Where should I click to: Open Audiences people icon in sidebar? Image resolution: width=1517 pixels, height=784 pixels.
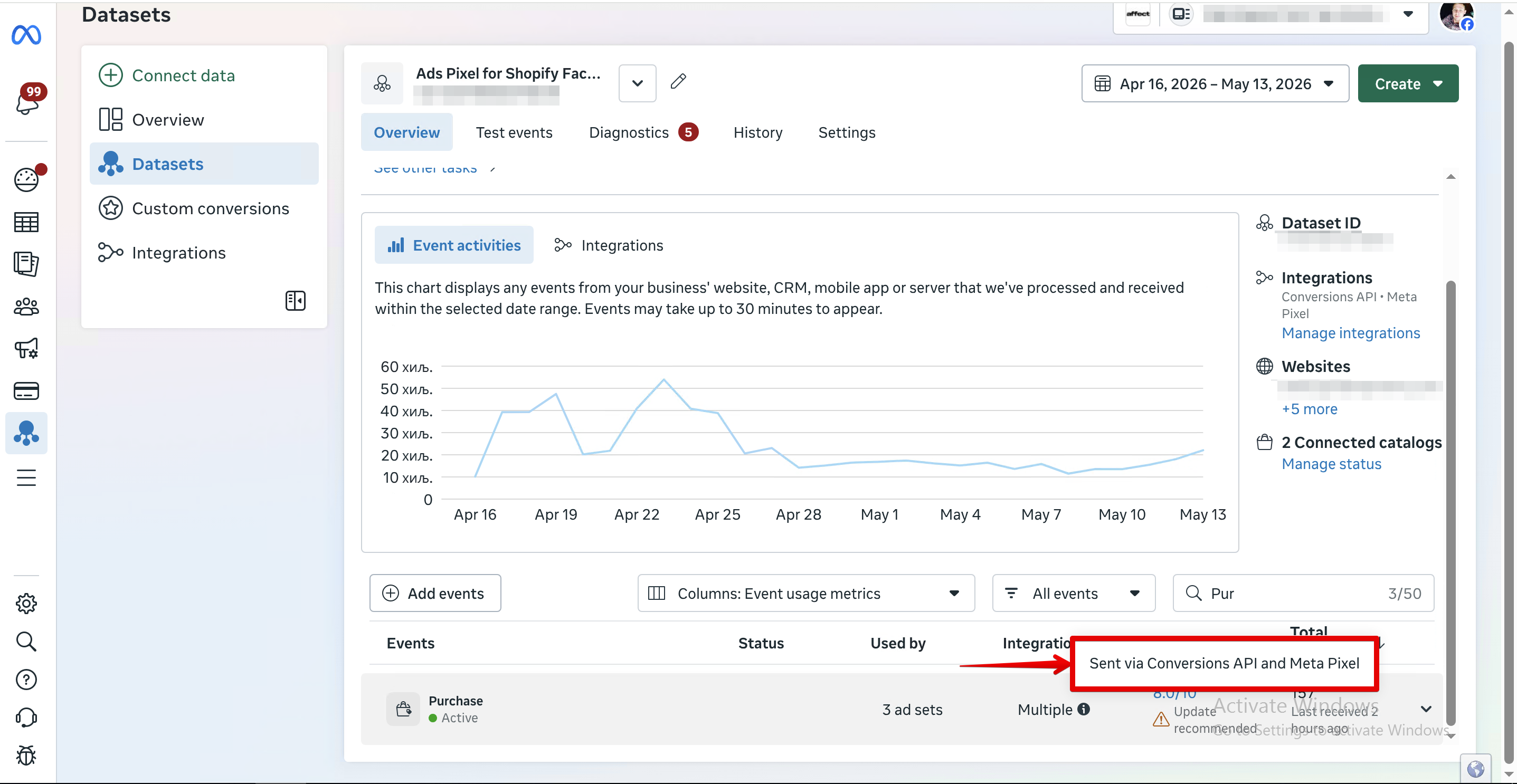pos(26,306)
